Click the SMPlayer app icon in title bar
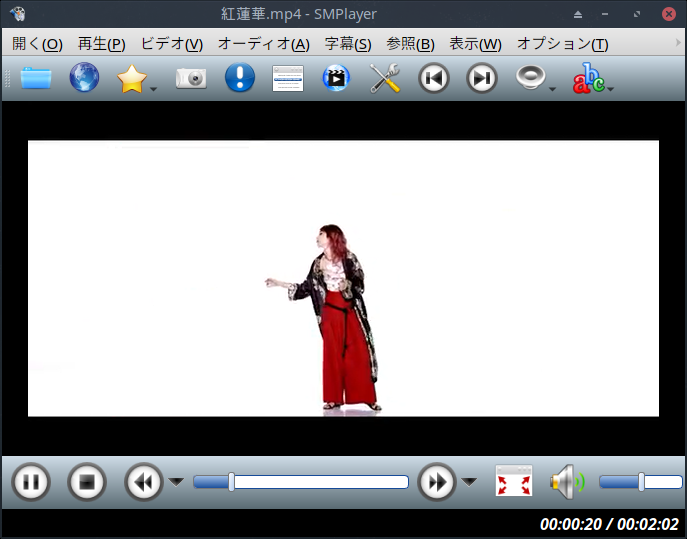 tap(18, 14)
